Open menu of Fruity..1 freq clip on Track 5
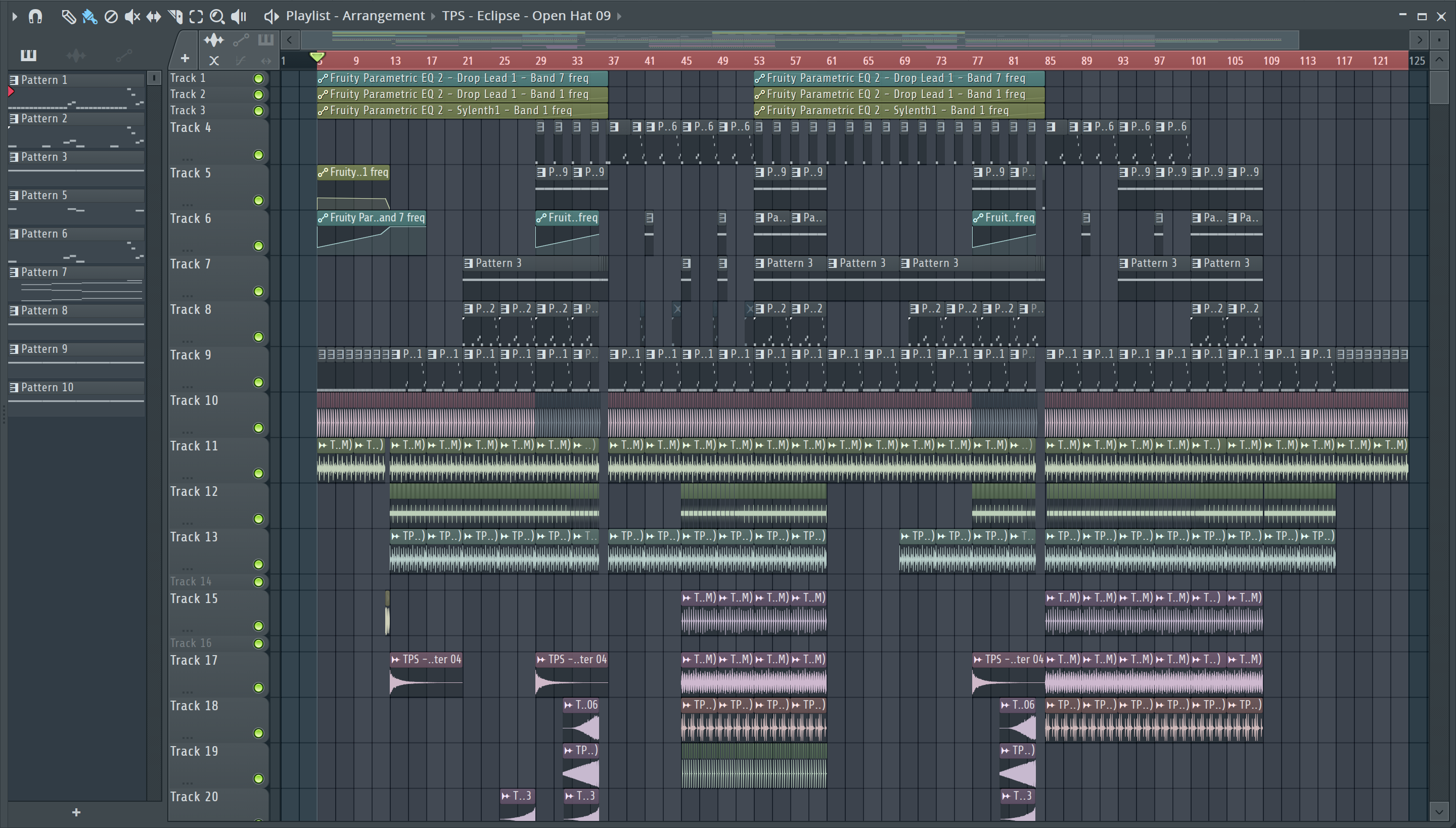This screenshot has height=828, width=1456. pyautogui.click(x=323, y=172)
